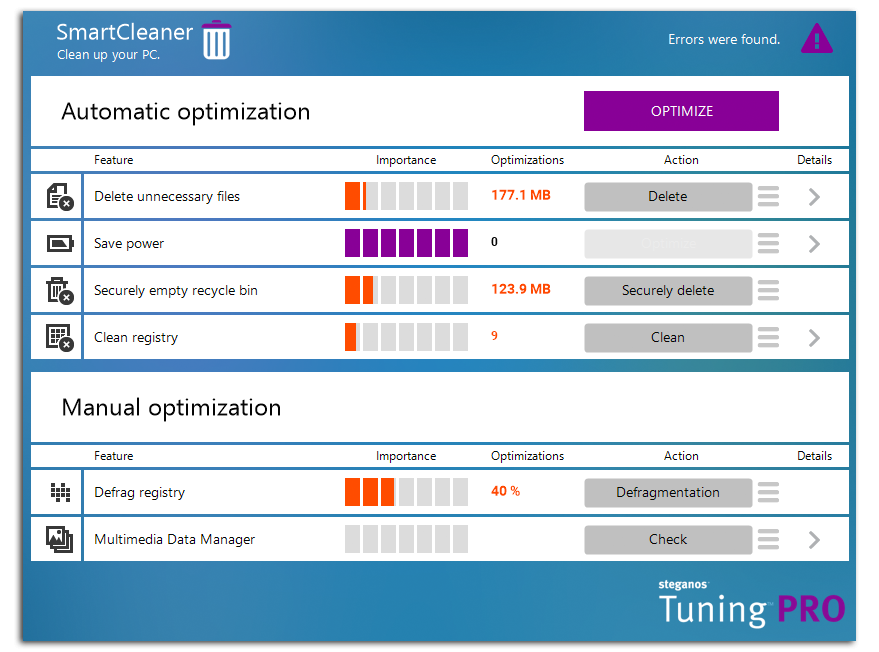
Task: Click the Save power battery icon
Action: coord(59,243)
